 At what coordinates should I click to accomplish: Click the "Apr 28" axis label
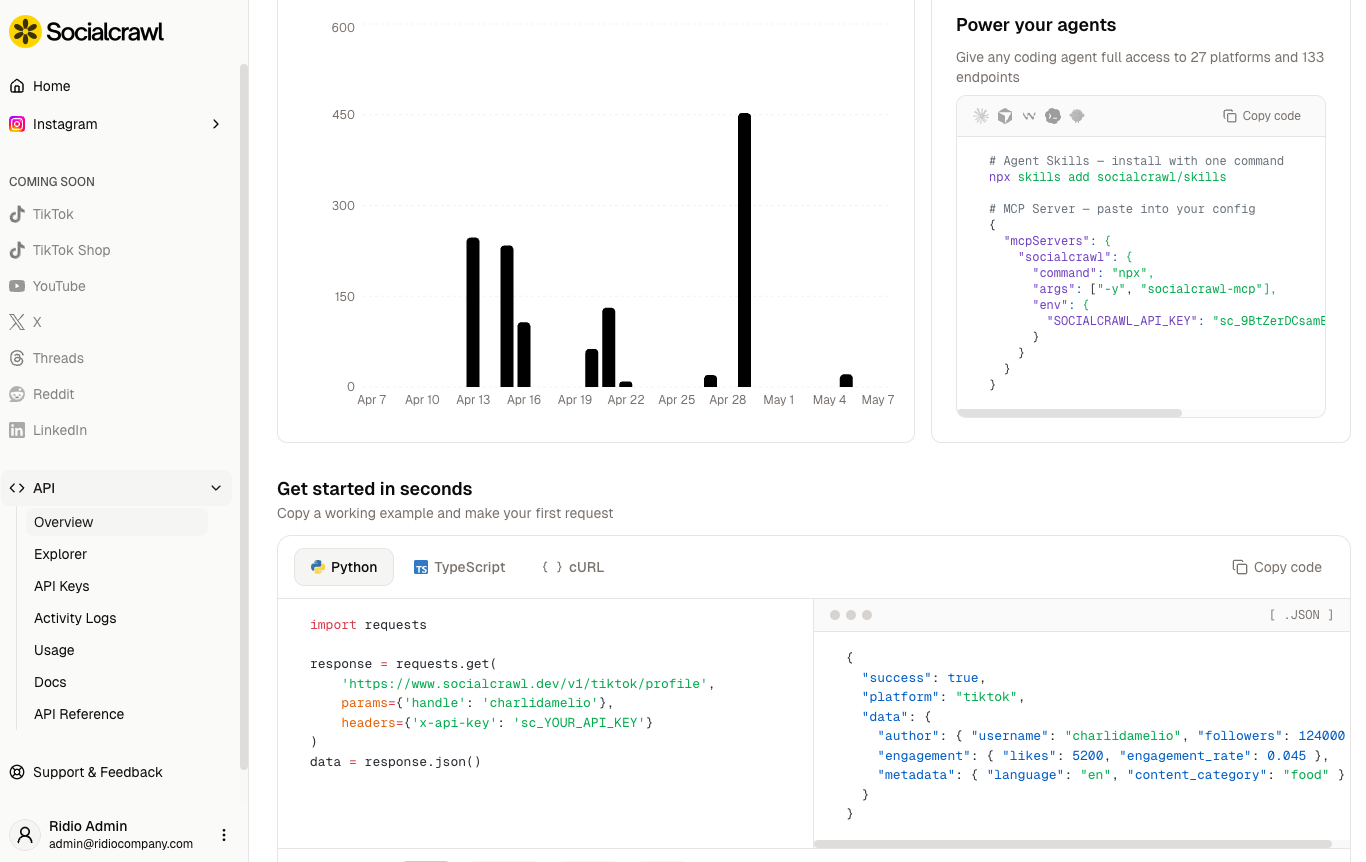pyautogui.click(x=727, y=400)
